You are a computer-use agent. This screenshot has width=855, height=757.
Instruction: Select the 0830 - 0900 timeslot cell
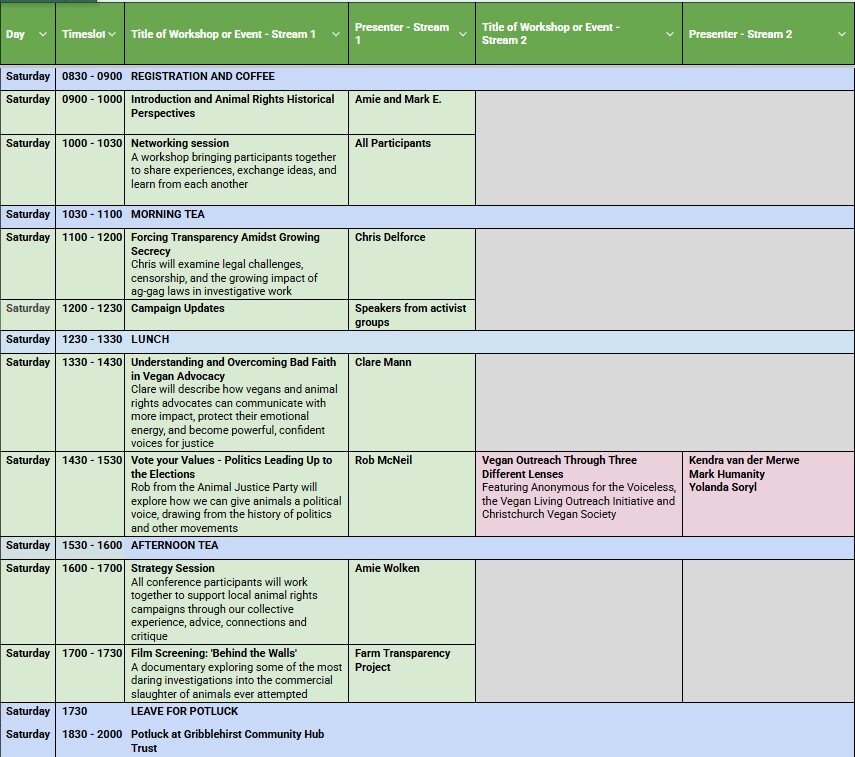click(90, 78)
